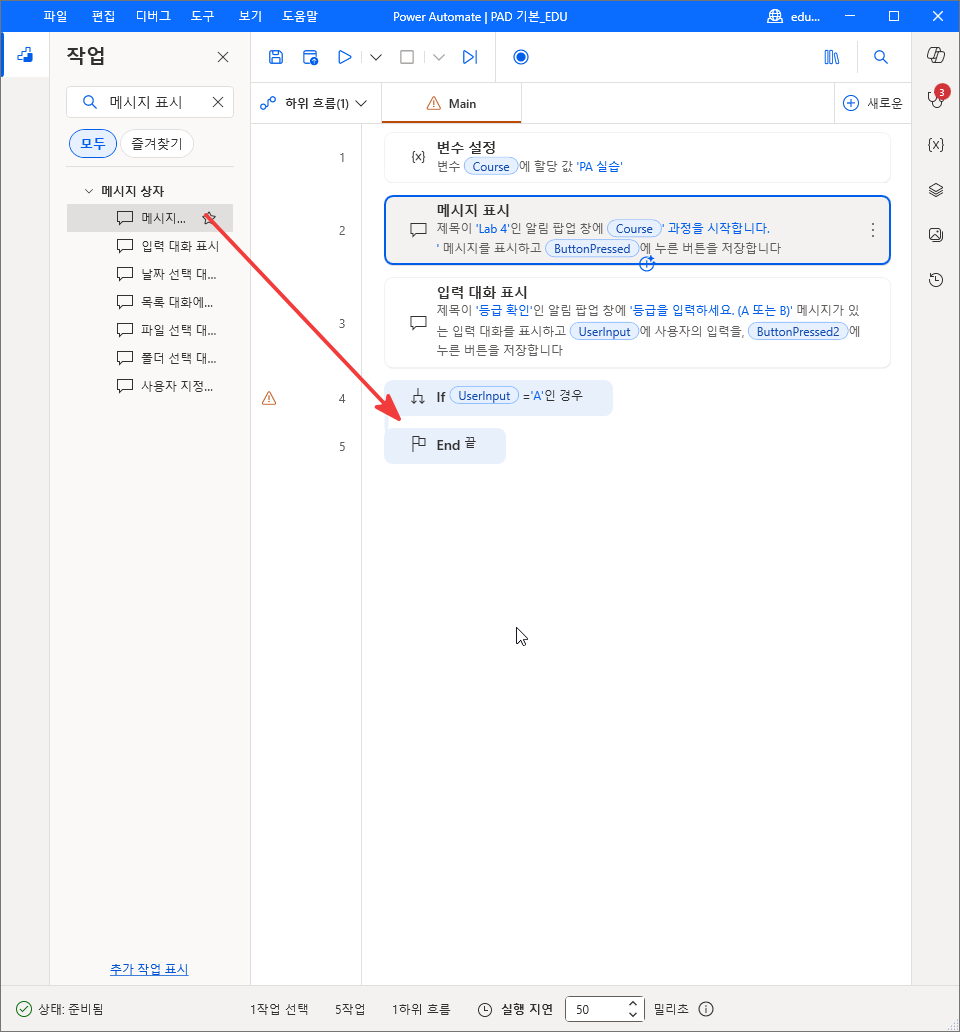Open the UI elements layers icon
Screen dimensions: 960x1032
tap(936, 190)
